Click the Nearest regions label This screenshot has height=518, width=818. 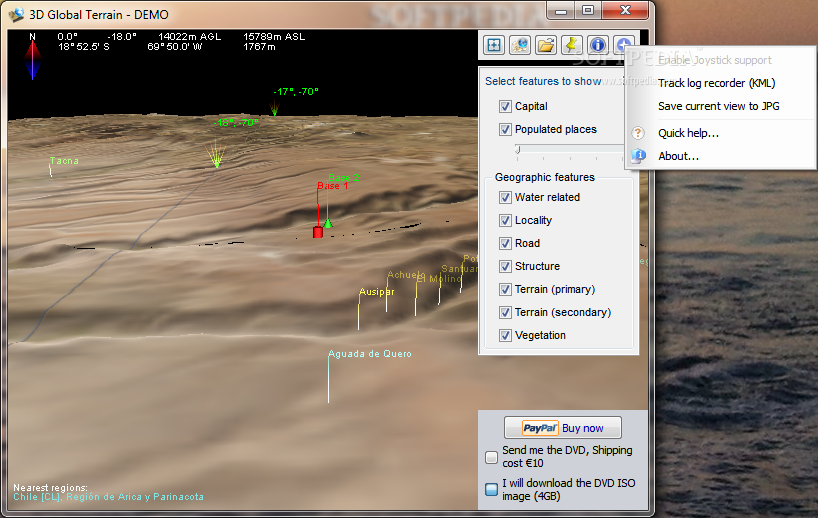click(51, 488)
